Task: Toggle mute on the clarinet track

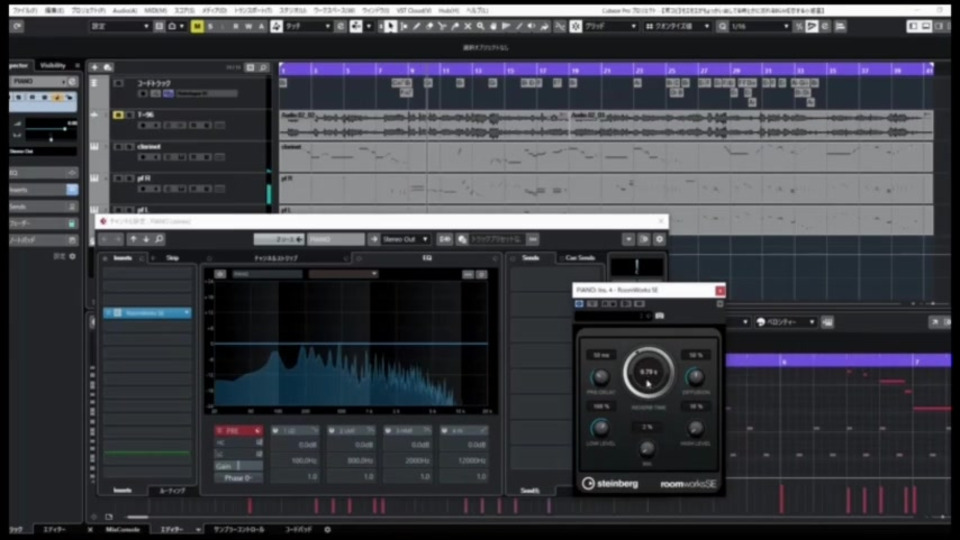Action: pyautogui.click(x=118, y=147)
